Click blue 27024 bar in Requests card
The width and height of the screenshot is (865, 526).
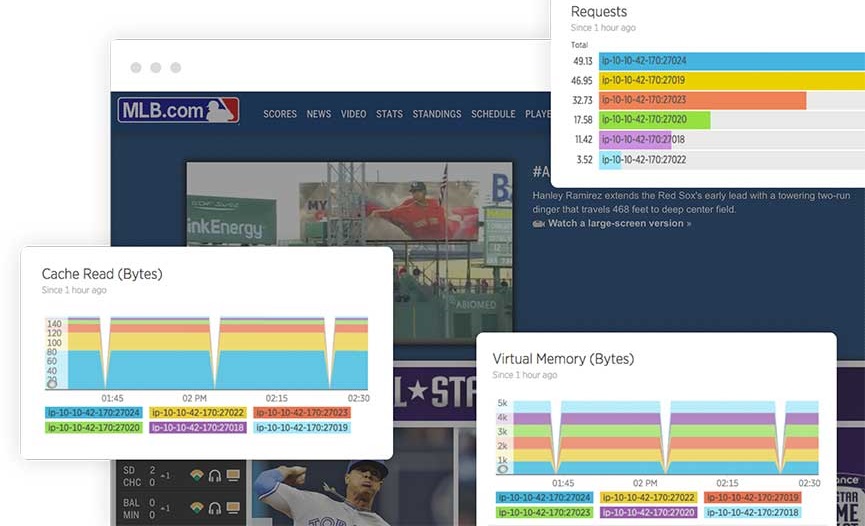[x=732, y=61]
